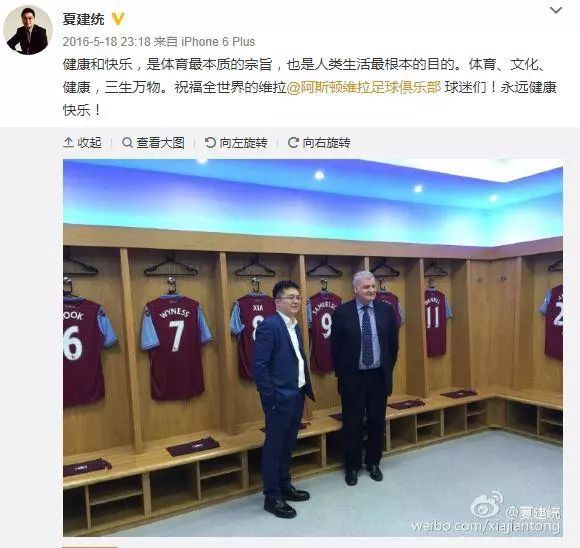The image size is (580, 548).
Task: Click the 夏建统 profile avatar
Action: pyautogui.click(x=28, y=30)
